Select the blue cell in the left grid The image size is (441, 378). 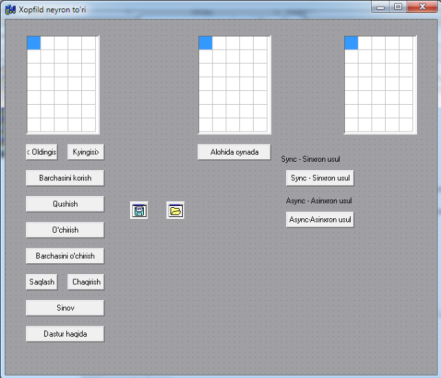coord(34,43)
